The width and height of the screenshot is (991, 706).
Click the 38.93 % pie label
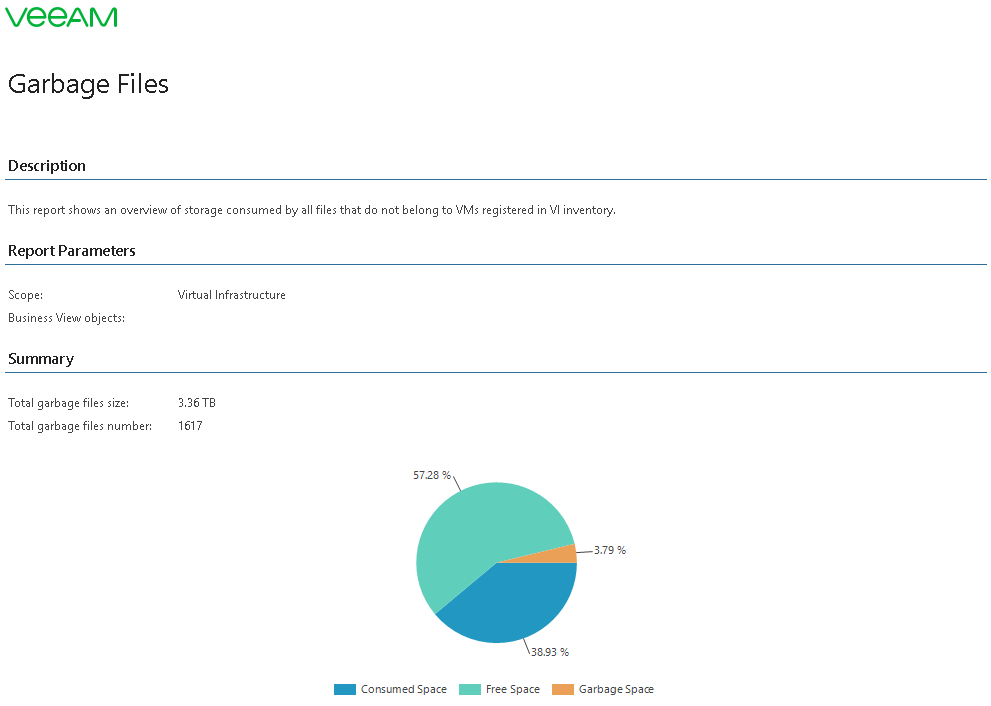pos(550,652)
